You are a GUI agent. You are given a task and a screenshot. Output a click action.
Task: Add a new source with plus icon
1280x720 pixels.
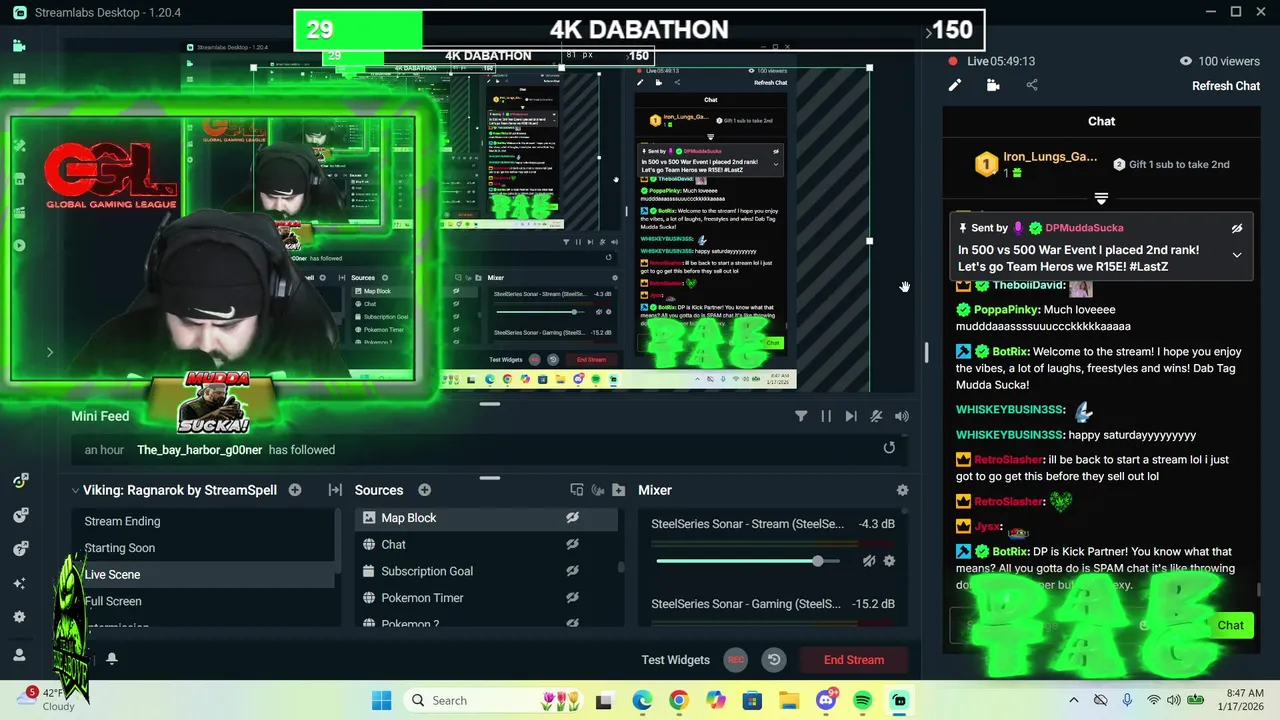(x=424, y=490)
